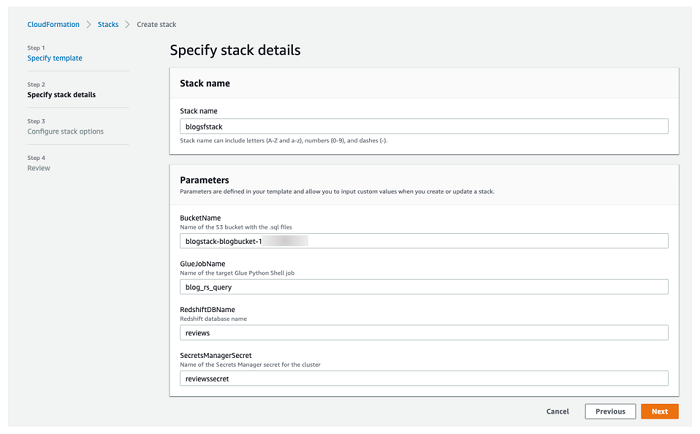Focus the Stack name field containing blogsfstack

pos(423,127)
